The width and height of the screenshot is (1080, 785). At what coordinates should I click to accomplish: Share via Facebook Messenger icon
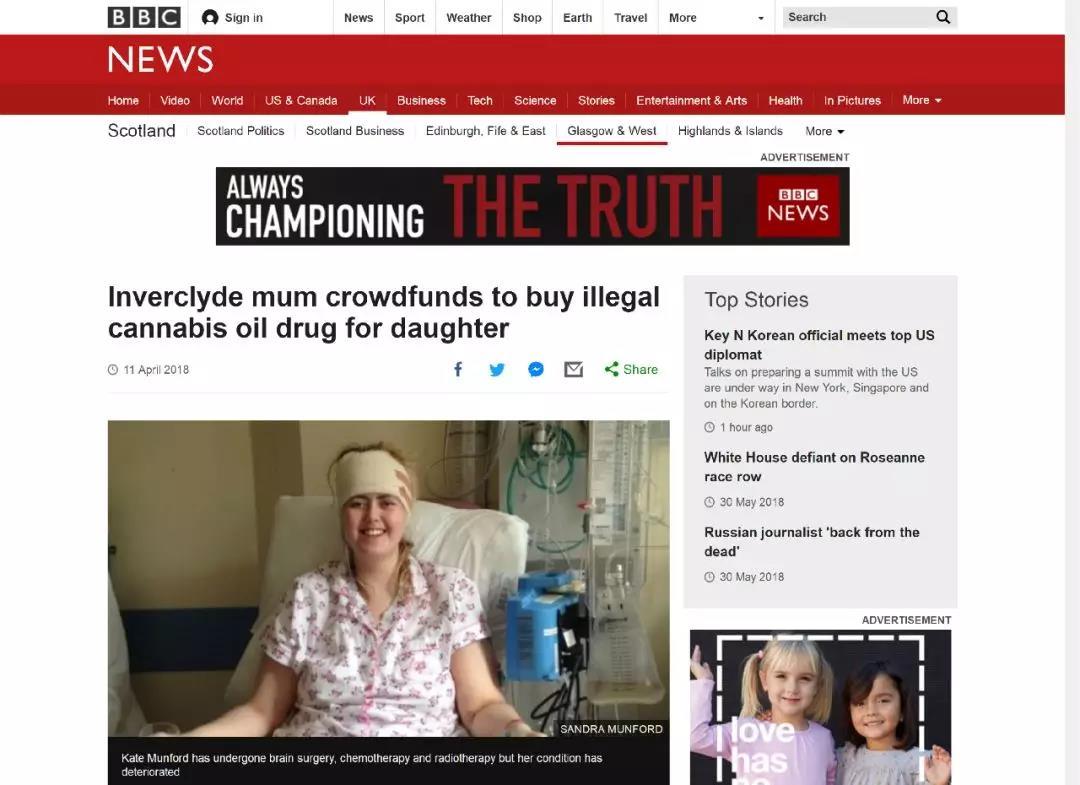[x=536, y=370]
